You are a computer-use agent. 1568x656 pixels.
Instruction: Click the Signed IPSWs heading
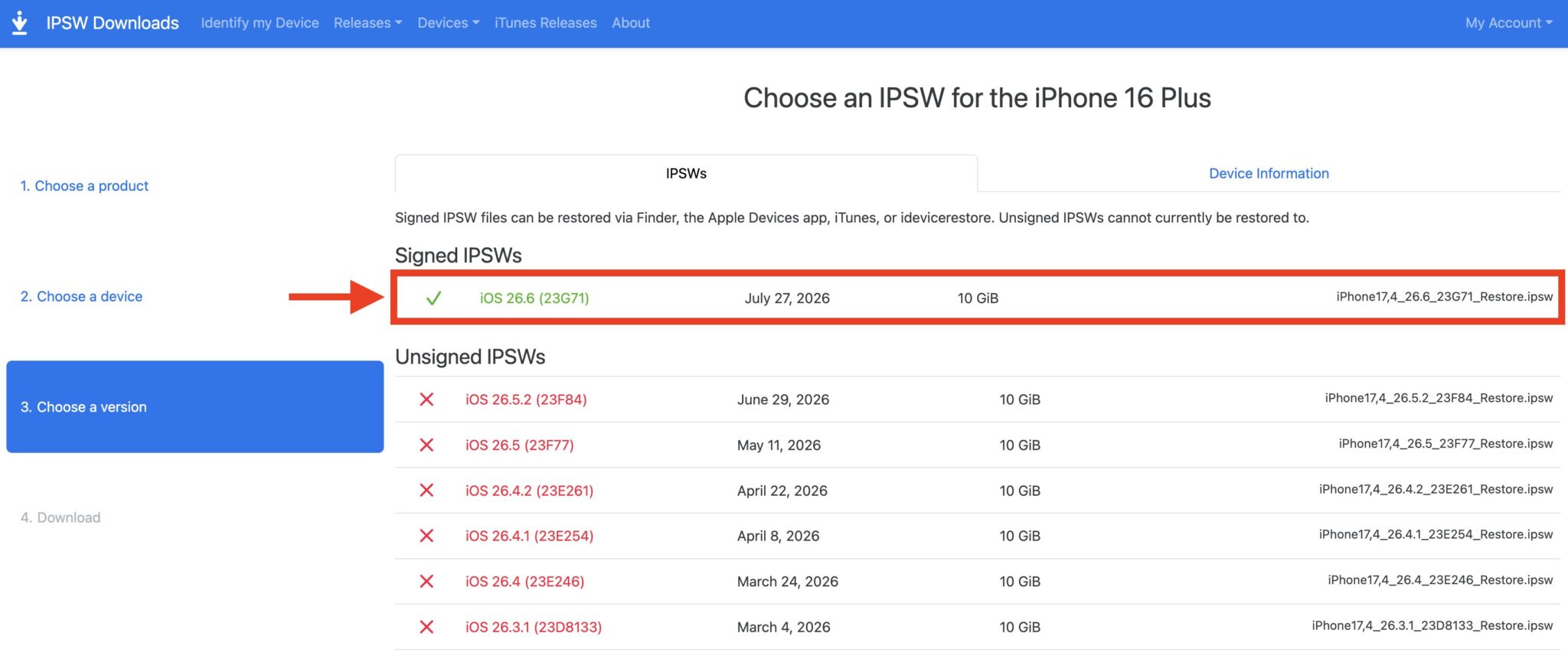(x=458, y=256)
